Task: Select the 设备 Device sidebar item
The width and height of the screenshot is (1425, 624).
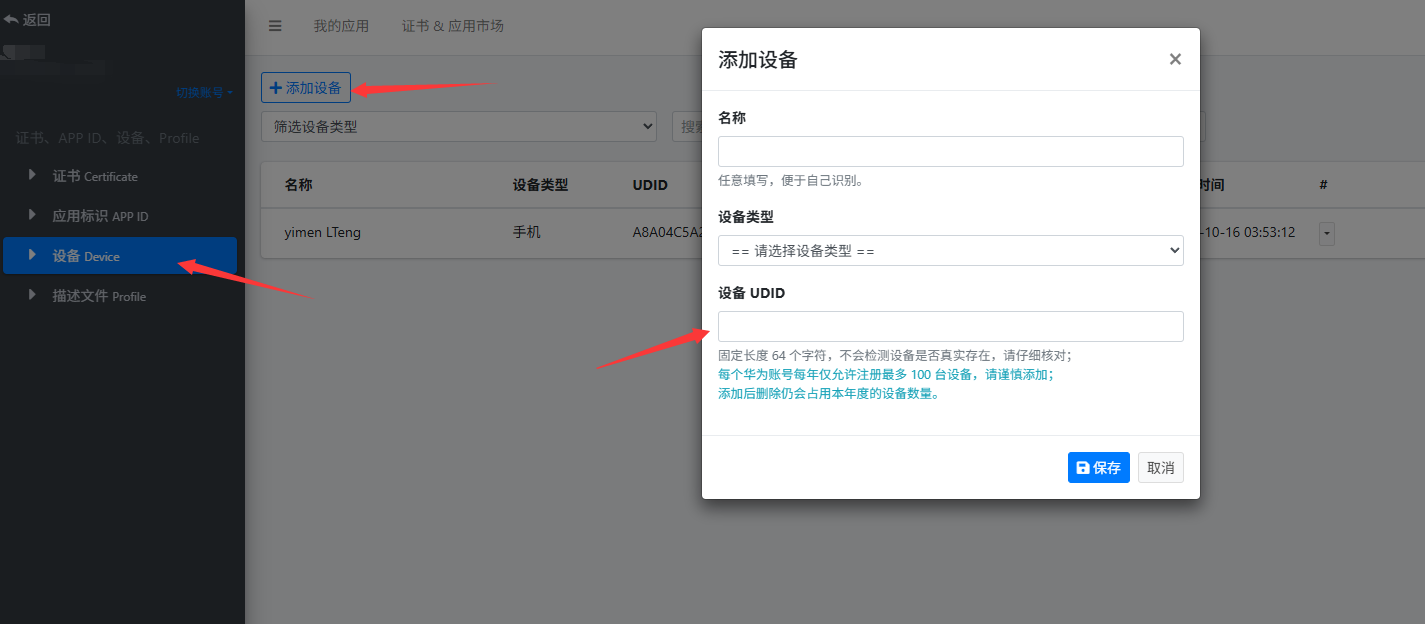Action: pyautogui.click(x=120, y=256)
